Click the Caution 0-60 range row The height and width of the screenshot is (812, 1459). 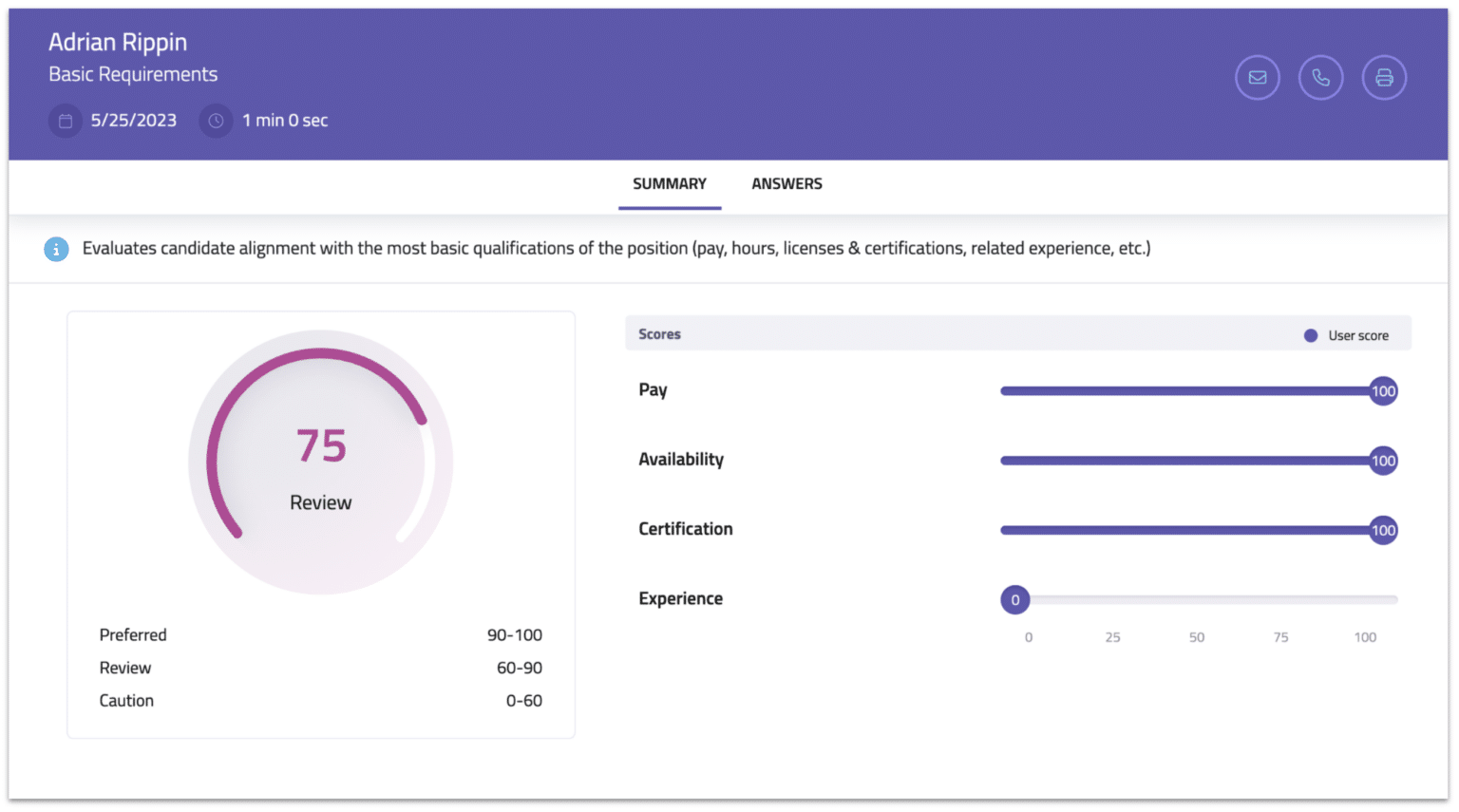click(320, 700)
